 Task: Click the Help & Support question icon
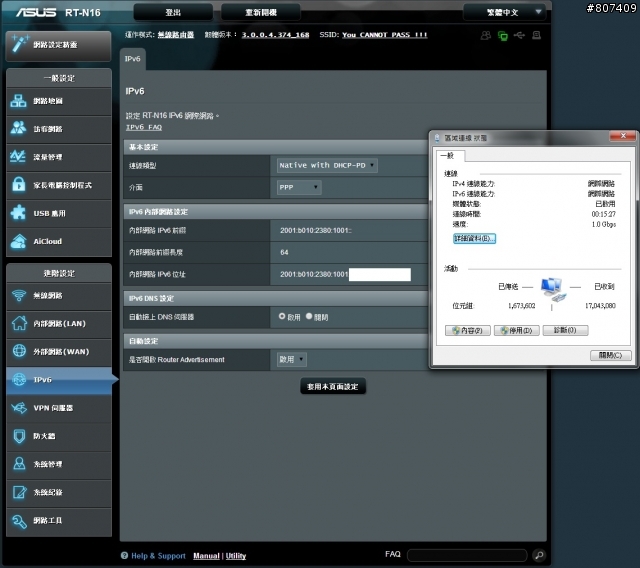click(124, 555)
